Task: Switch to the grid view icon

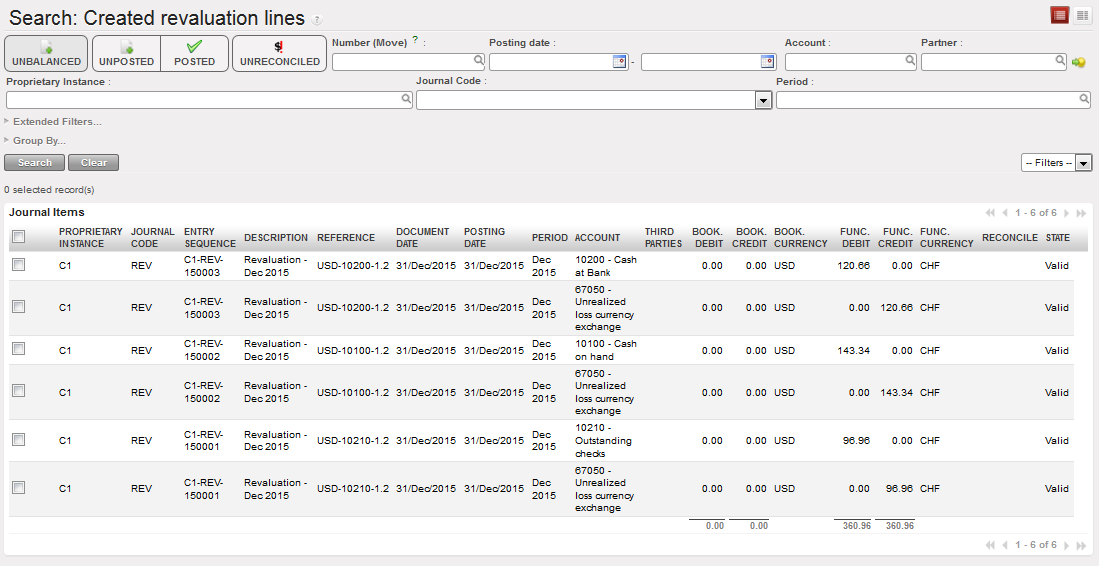Action: coord(1082,15)
